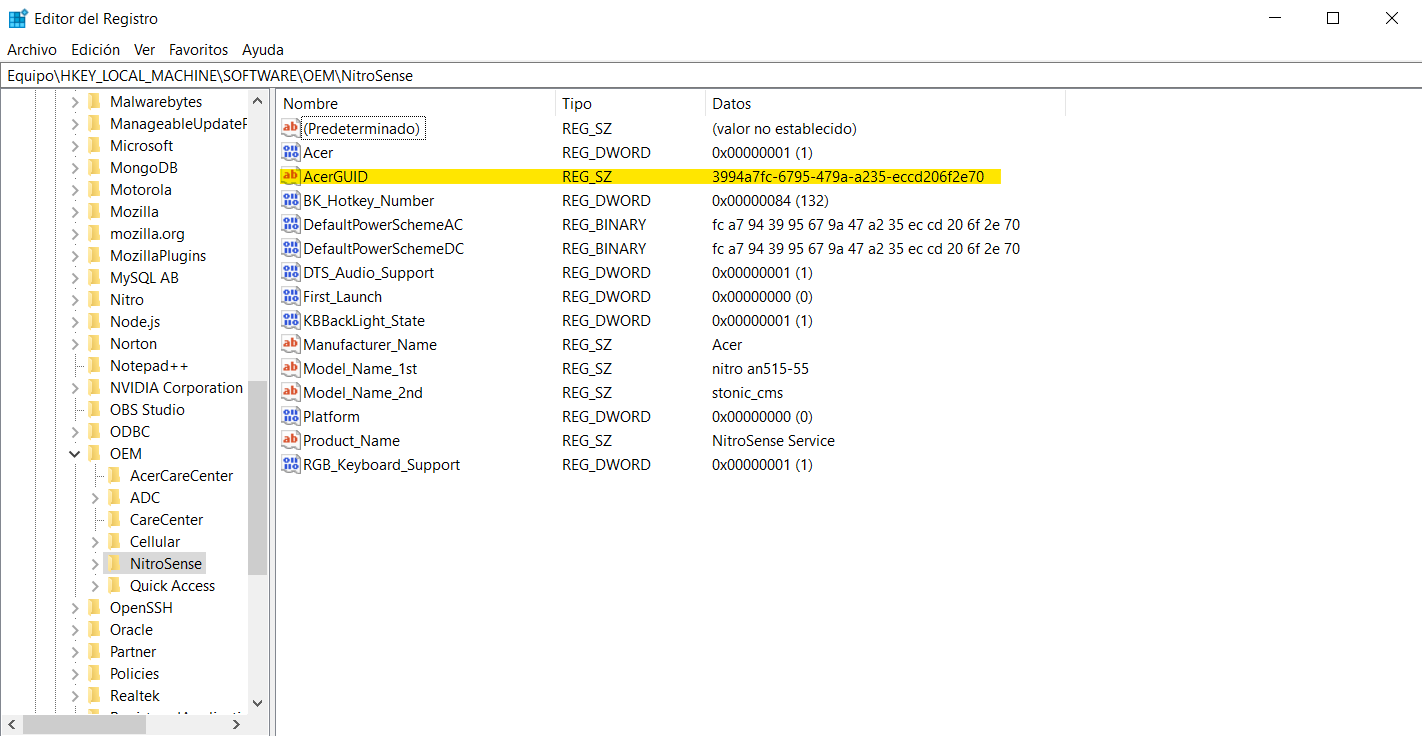This screenshot has width=1422, height=736.
Task: Click the Quick Access folder icon
Action: [114, 585]
